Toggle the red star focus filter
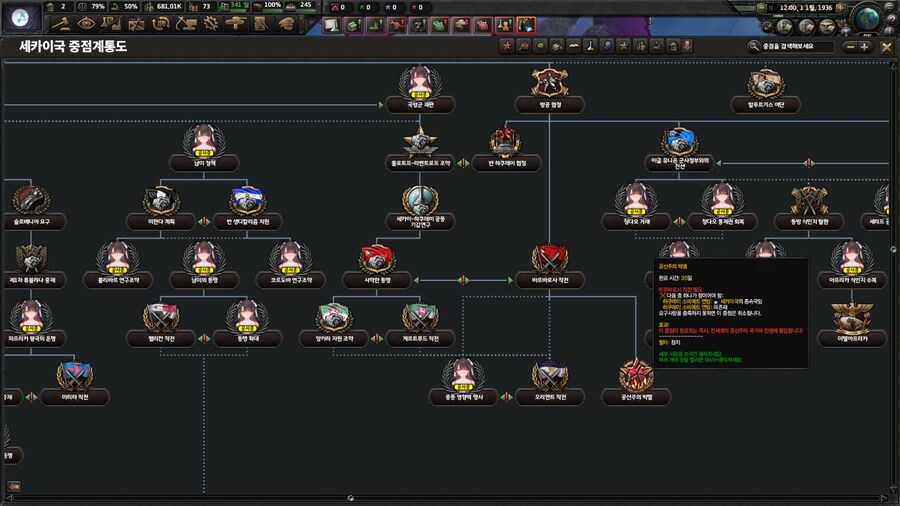900x506 pixels. [506, 46]
